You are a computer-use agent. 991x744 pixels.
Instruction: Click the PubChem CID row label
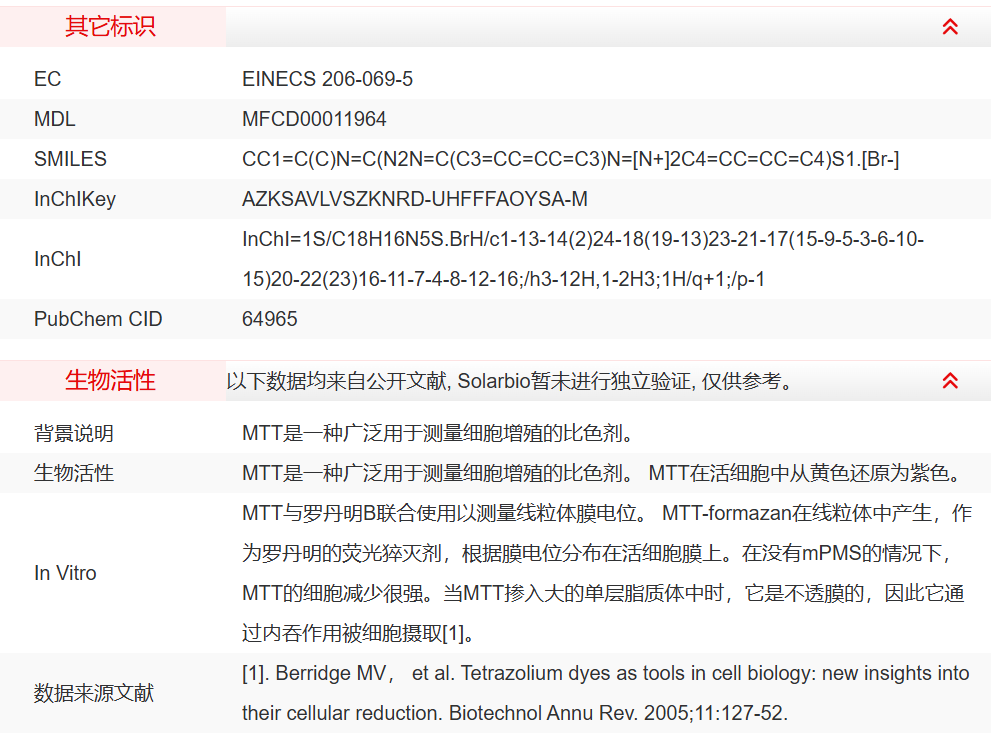click(x=98, y=319)
